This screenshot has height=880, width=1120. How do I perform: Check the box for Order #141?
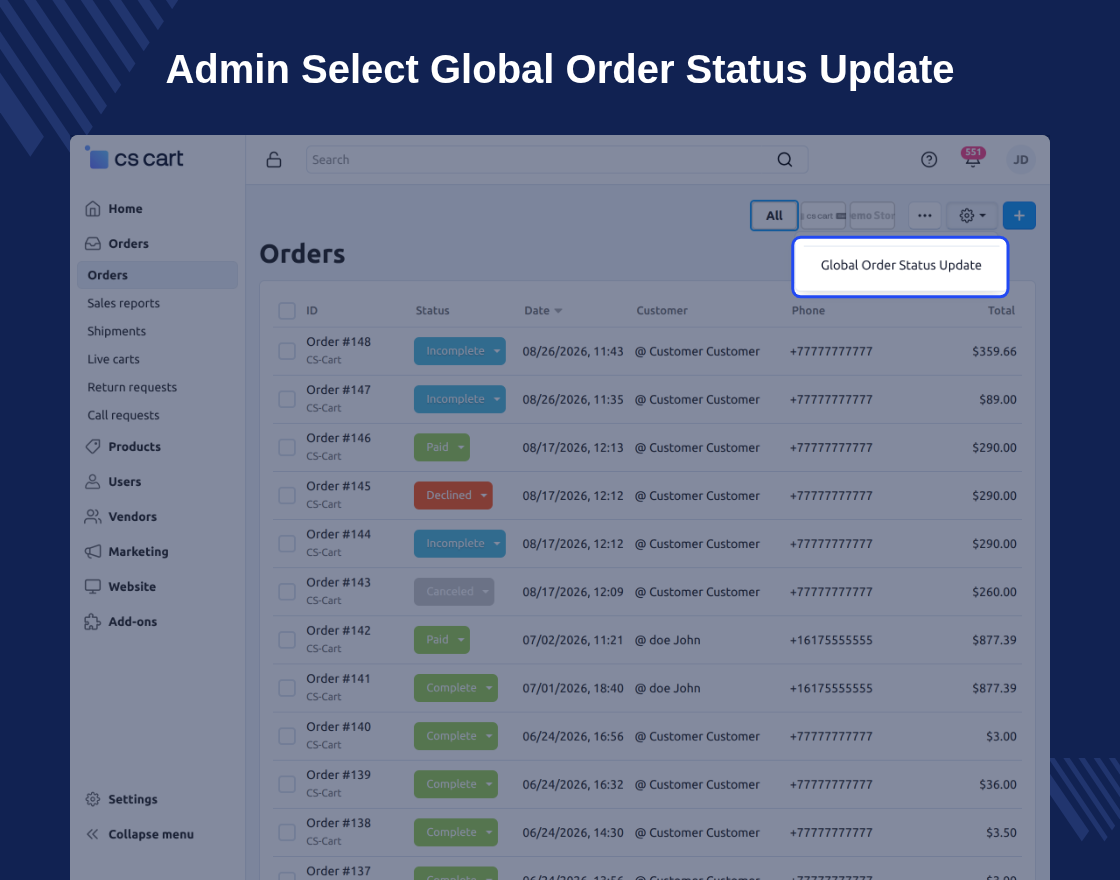(287, 688)
